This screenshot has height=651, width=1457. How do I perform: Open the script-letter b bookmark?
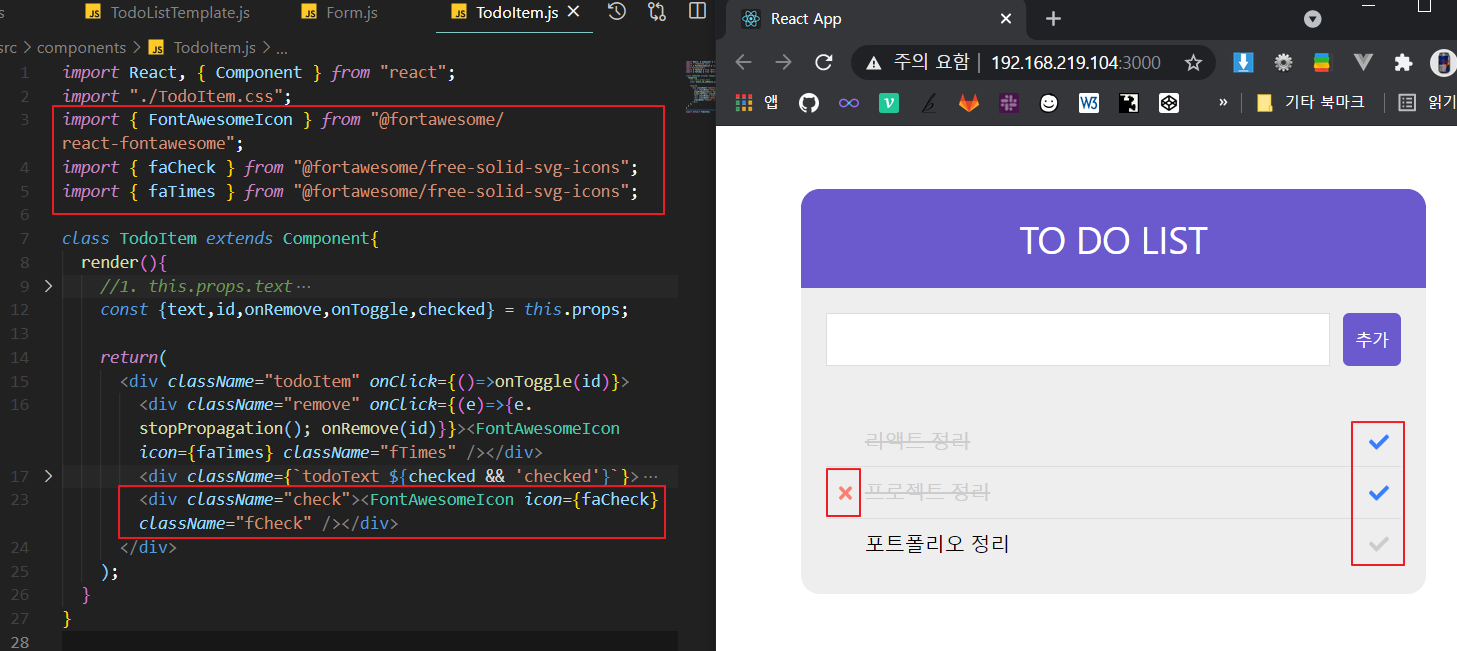pos(929,102)
